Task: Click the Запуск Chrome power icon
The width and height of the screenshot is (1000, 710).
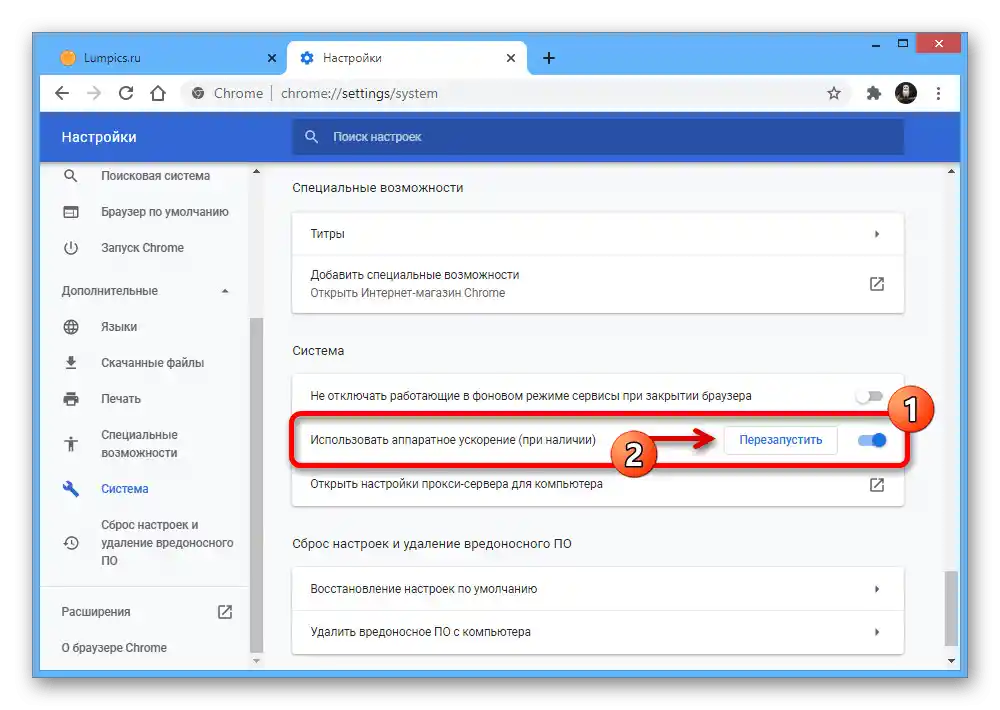Action: (71, 247)
